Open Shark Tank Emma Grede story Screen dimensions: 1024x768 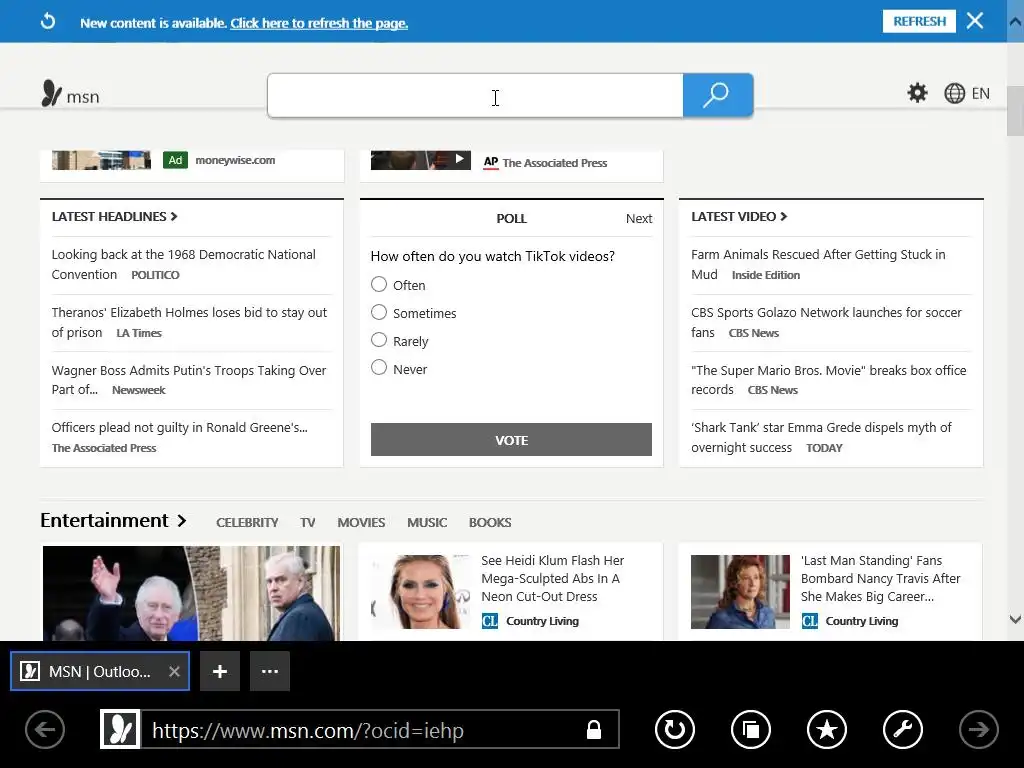(x=821, y=438)
